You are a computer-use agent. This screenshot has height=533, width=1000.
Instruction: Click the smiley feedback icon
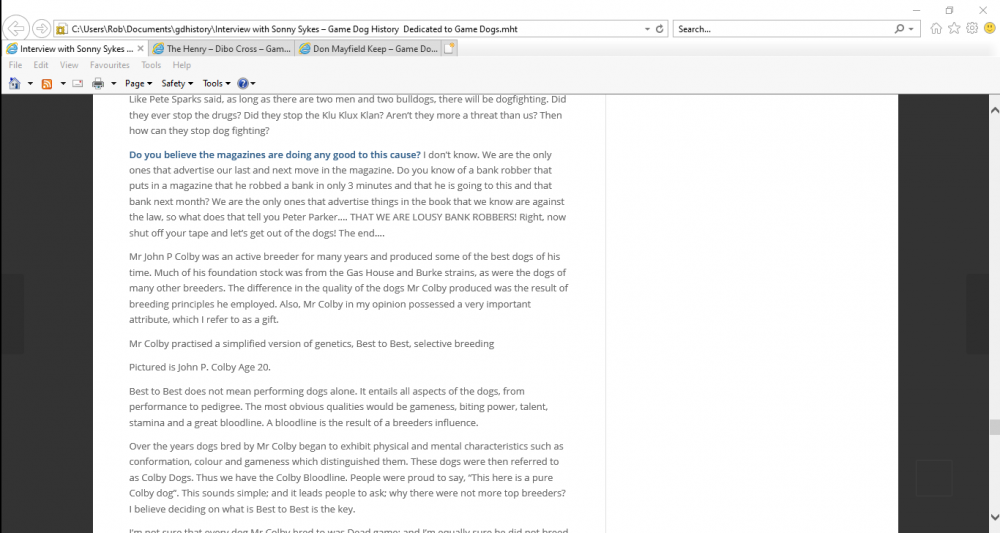990,28
